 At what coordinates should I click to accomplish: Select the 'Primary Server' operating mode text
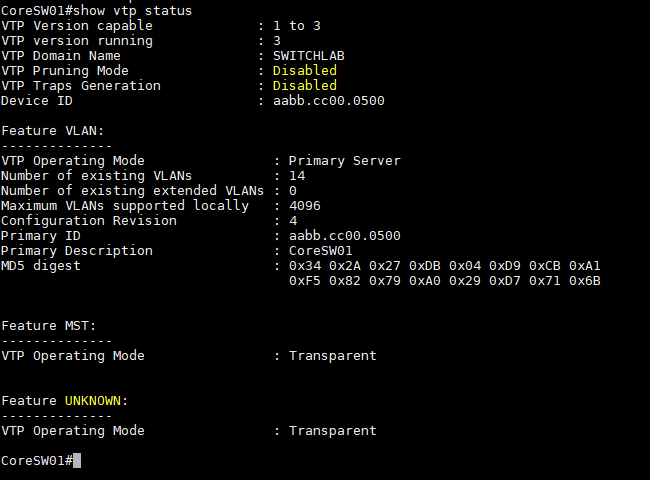345,160
